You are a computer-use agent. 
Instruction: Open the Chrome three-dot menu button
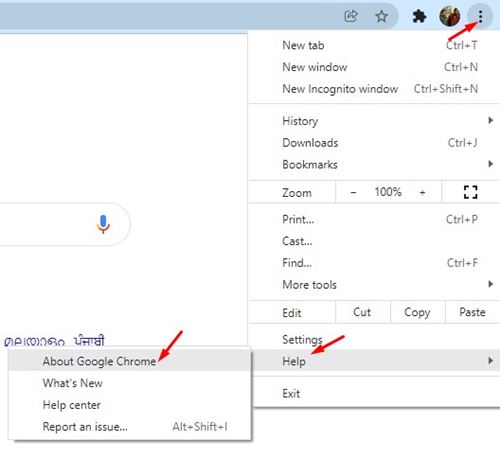pos(480,16)
